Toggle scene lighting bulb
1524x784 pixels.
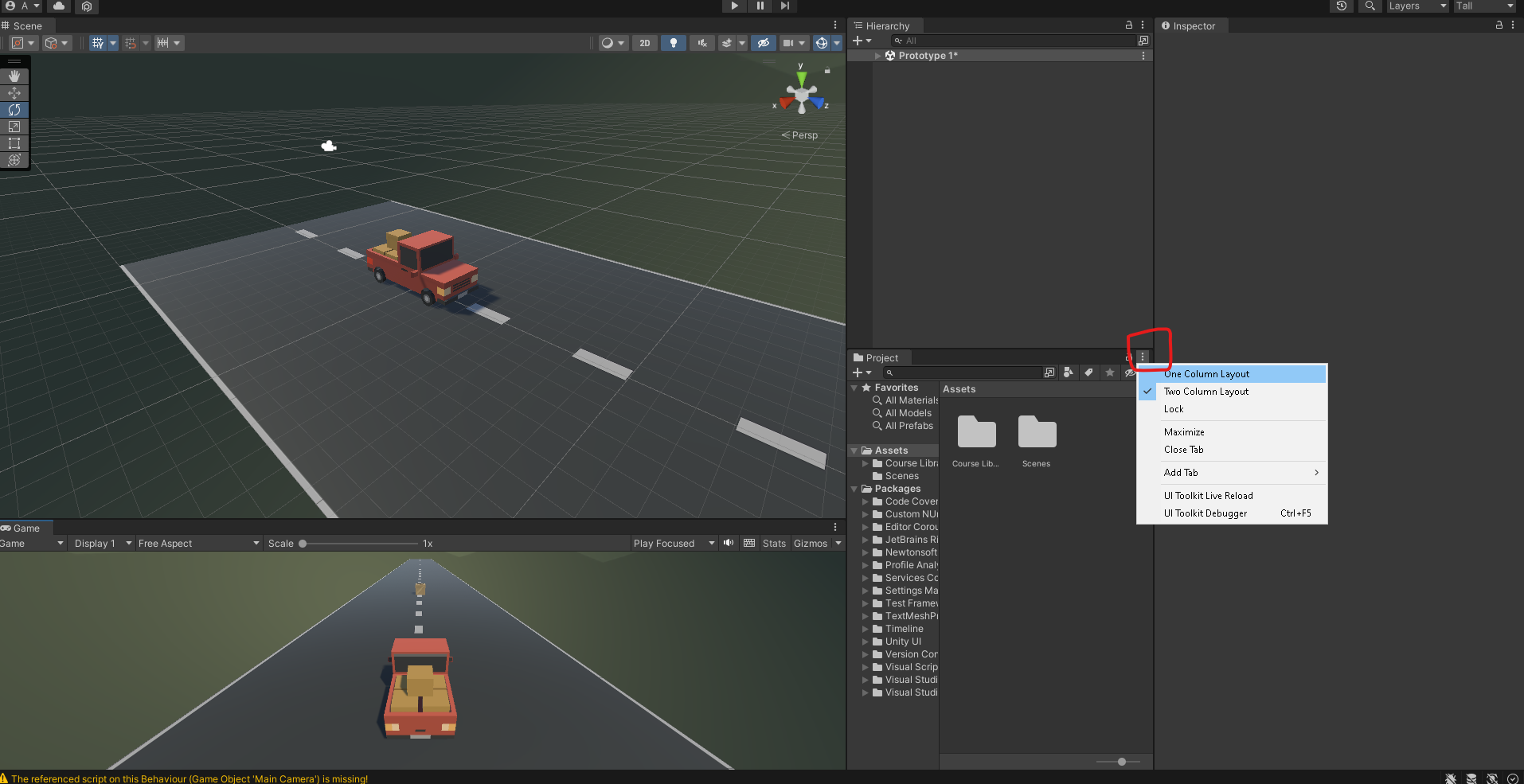click(x=674, y=43)
